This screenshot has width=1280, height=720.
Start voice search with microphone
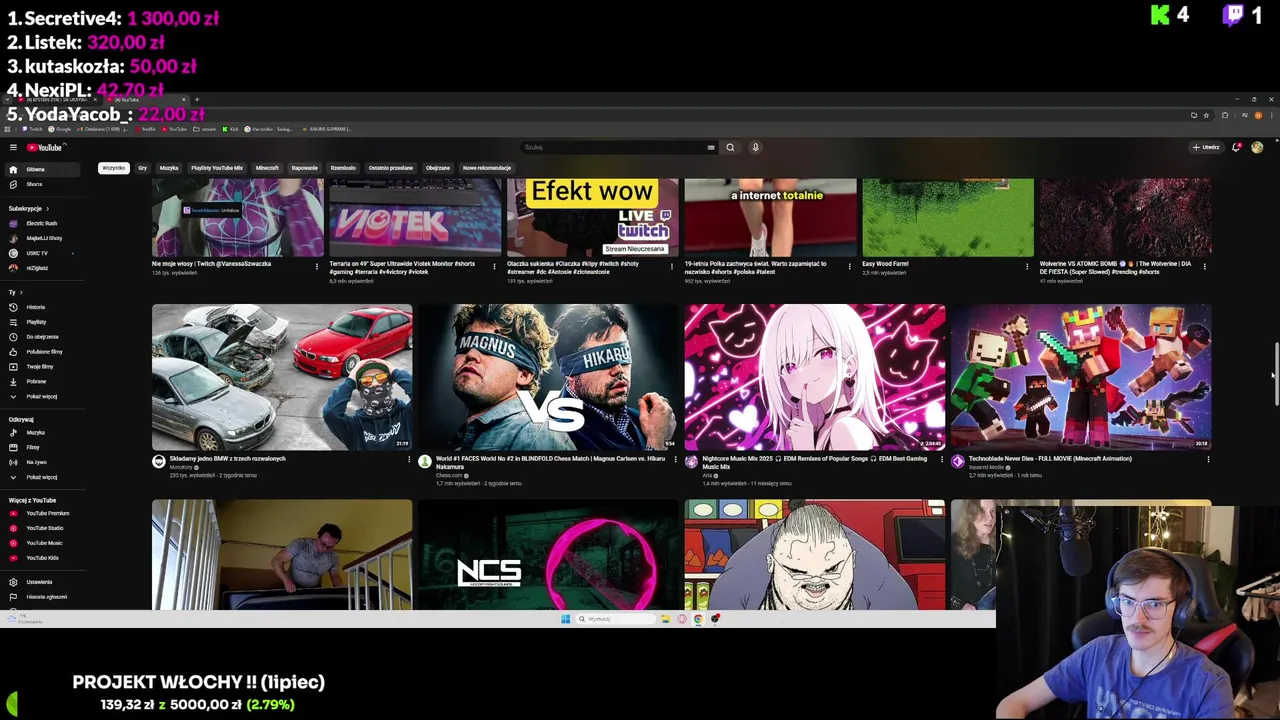point(755,147)
